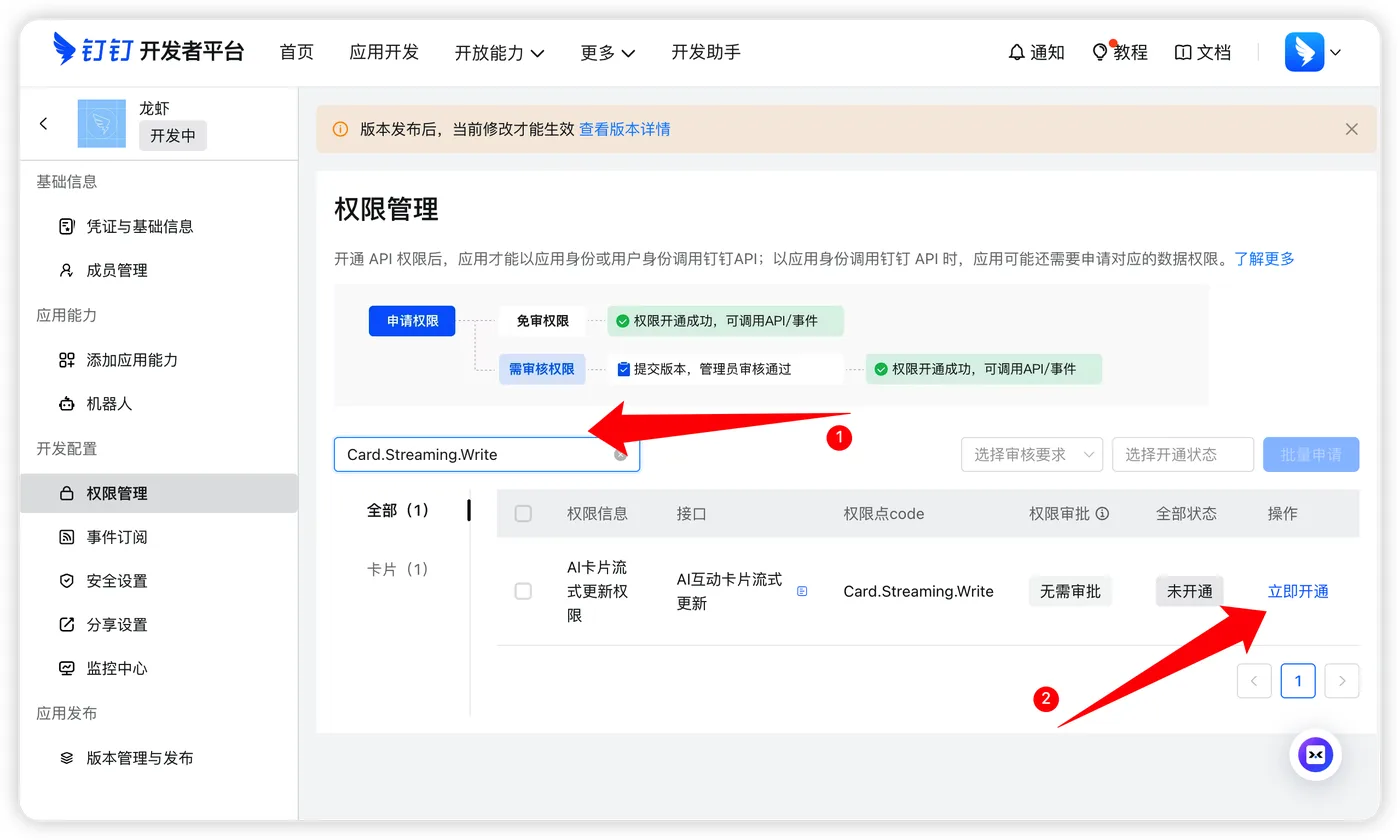Open the 选择开通状态 dropdown

coord(1183,454)
